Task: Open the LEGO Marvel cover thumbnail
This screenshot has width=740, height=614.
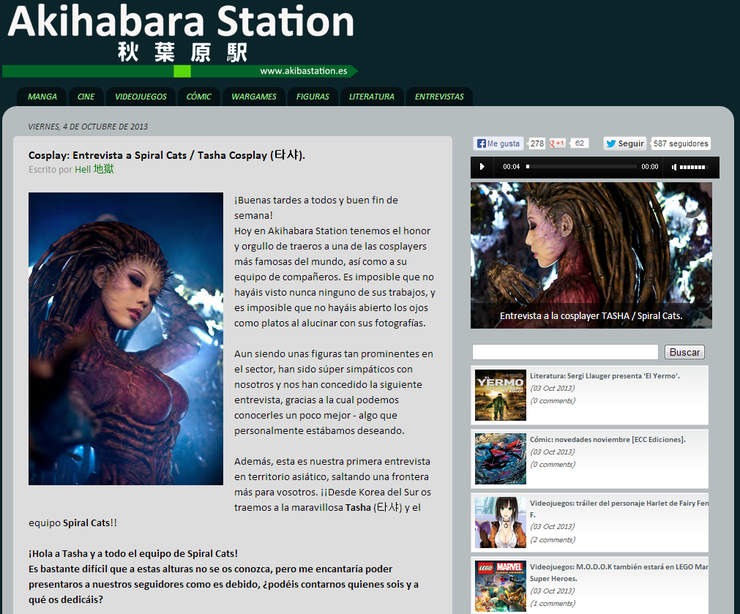Action: (500, 587)
